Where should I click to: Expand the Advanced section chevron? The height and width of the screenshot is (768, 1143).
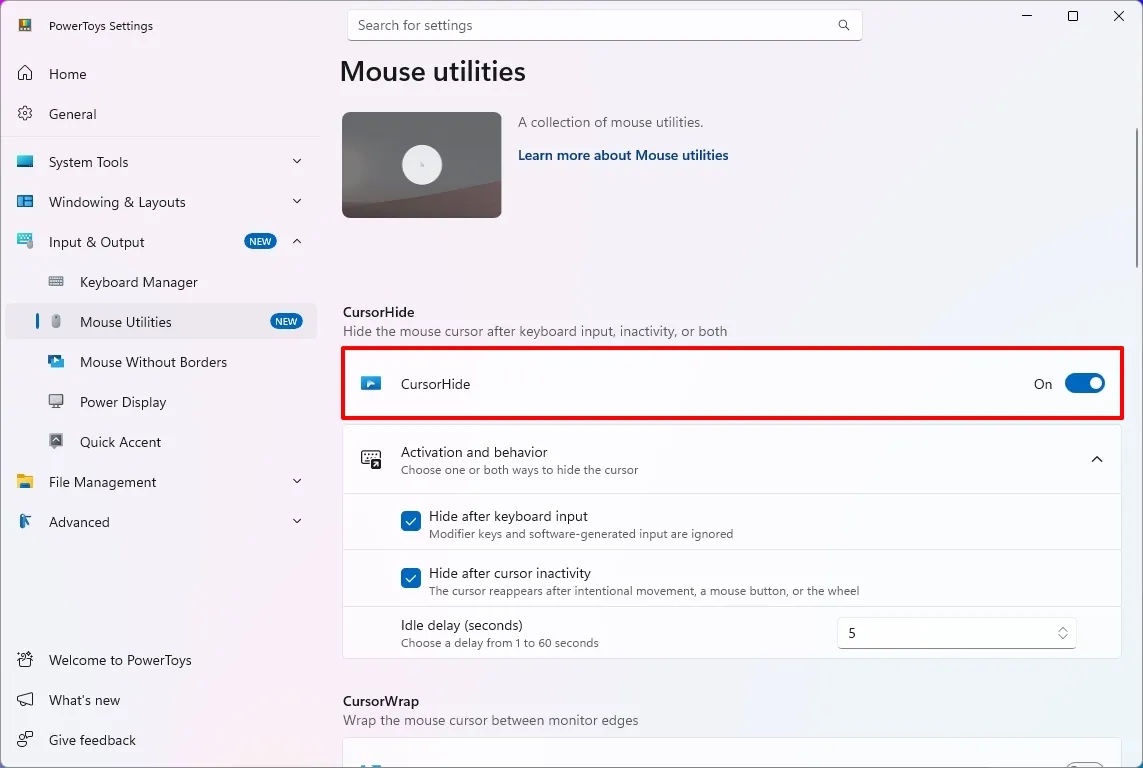point(297,521)
